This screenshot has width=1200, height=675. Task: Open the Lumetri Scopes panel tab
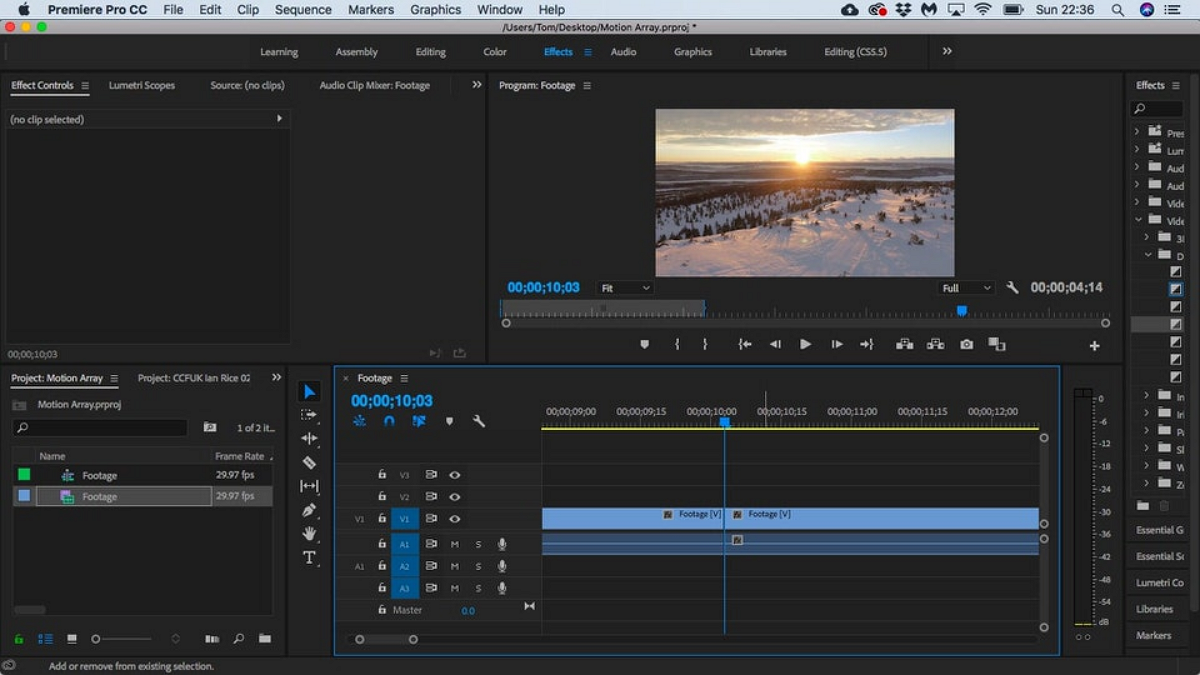141,86
